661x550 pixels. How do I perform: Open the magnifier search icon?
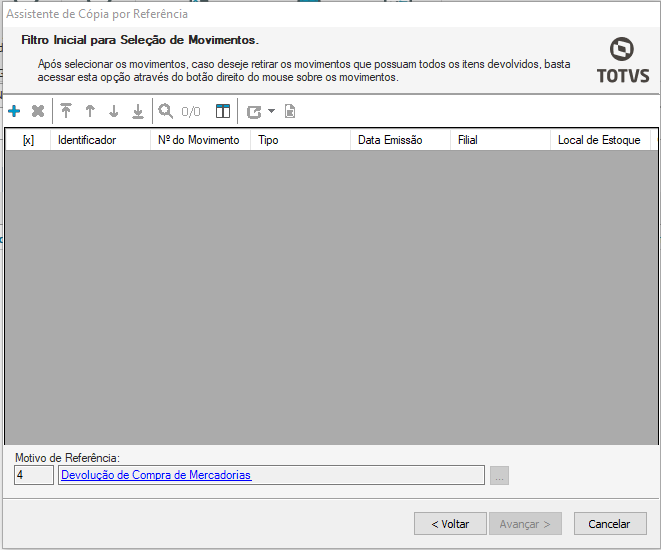point(166,111)
